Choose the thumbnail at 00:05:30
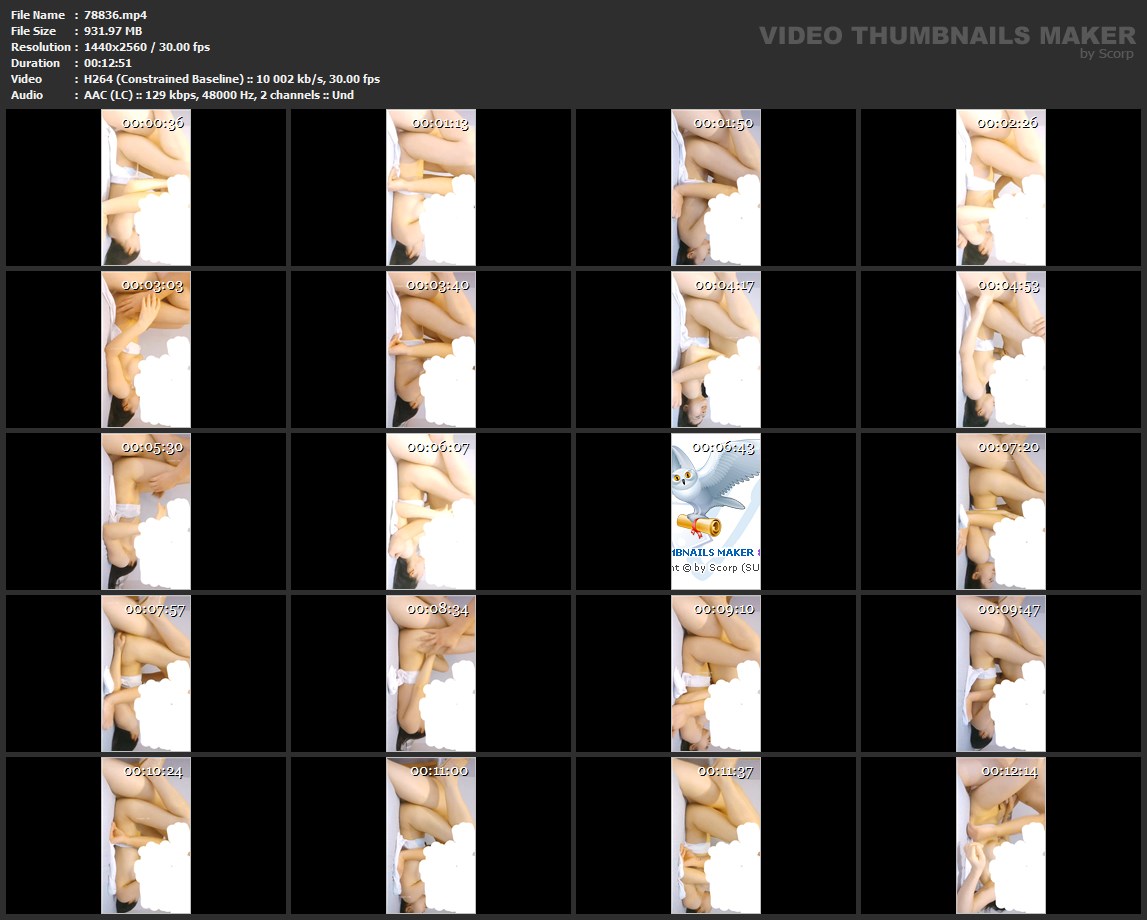Image resolution: width=1147 pixels, height=920 pixels. 146,511
